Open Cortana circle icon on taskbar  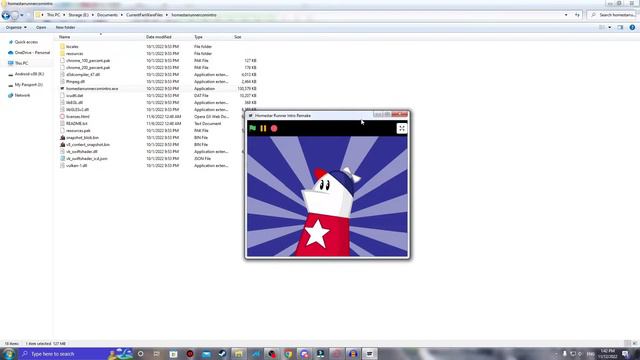tap(140, 354)
